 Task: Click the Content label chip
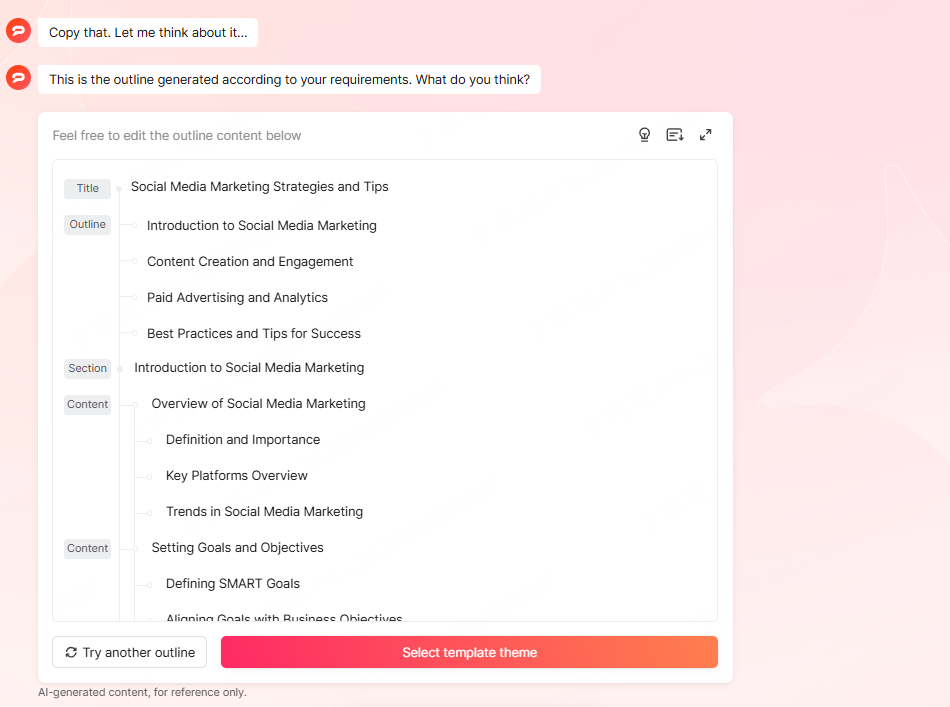pos(87,404)
